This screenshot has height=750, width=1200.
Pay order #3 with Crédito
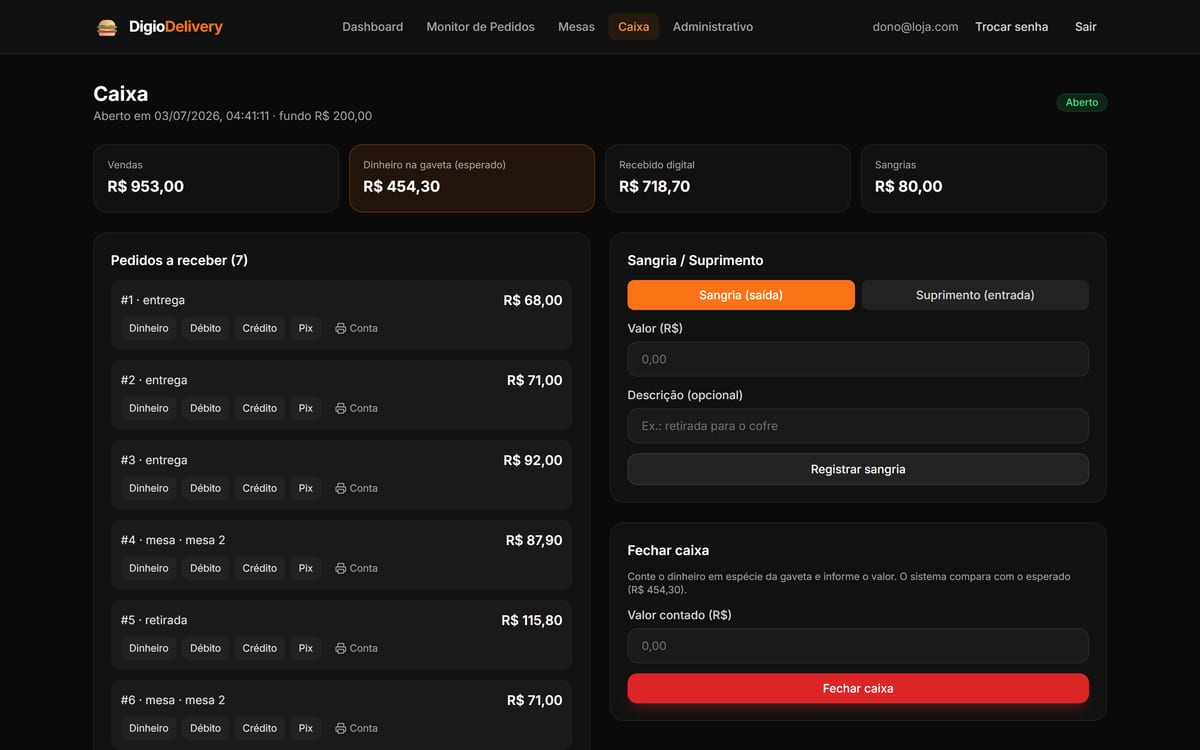260,488
